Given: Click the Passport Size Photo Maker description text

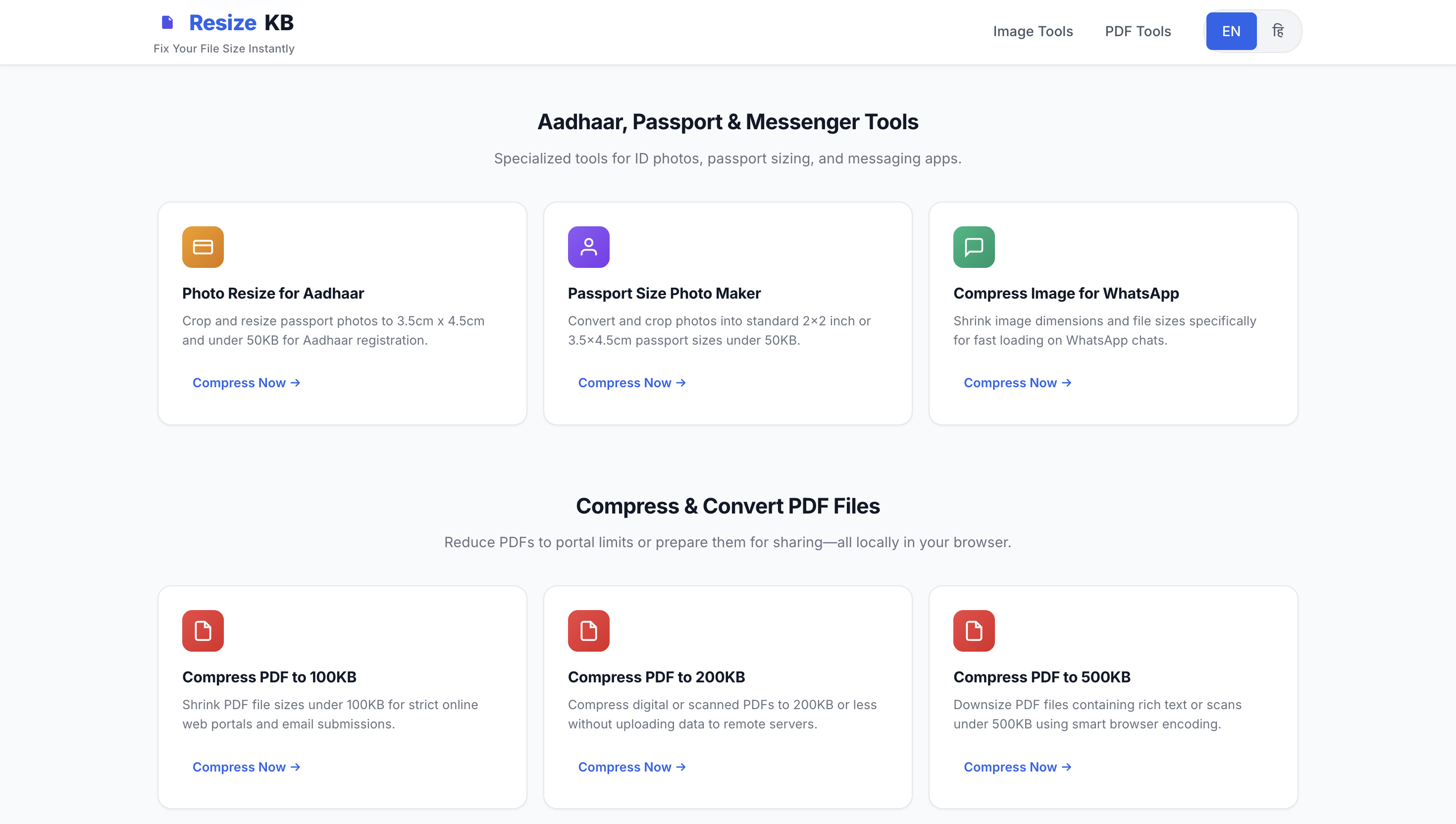Looking at the screenshot, I should click(719, 330).
